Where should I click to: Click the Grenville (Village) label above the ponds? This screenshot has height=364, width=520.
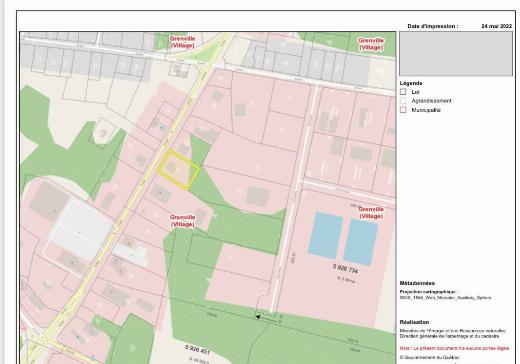(371, 213)
